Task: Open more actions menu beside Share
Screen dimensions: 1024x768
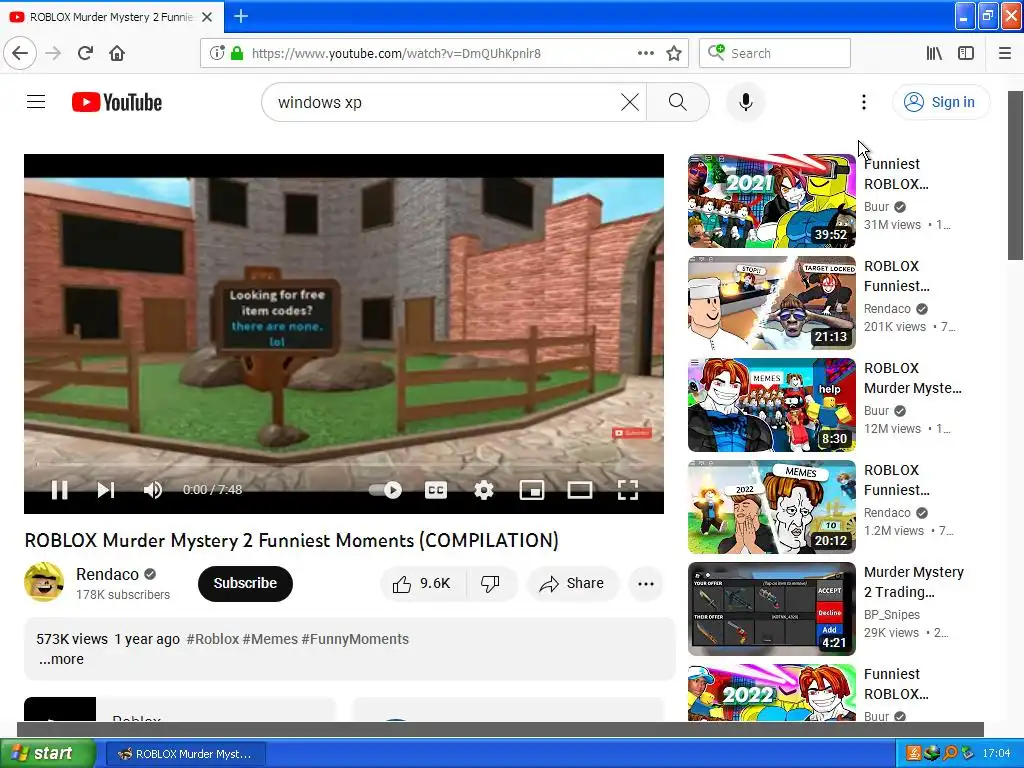Action: point(645,583)
